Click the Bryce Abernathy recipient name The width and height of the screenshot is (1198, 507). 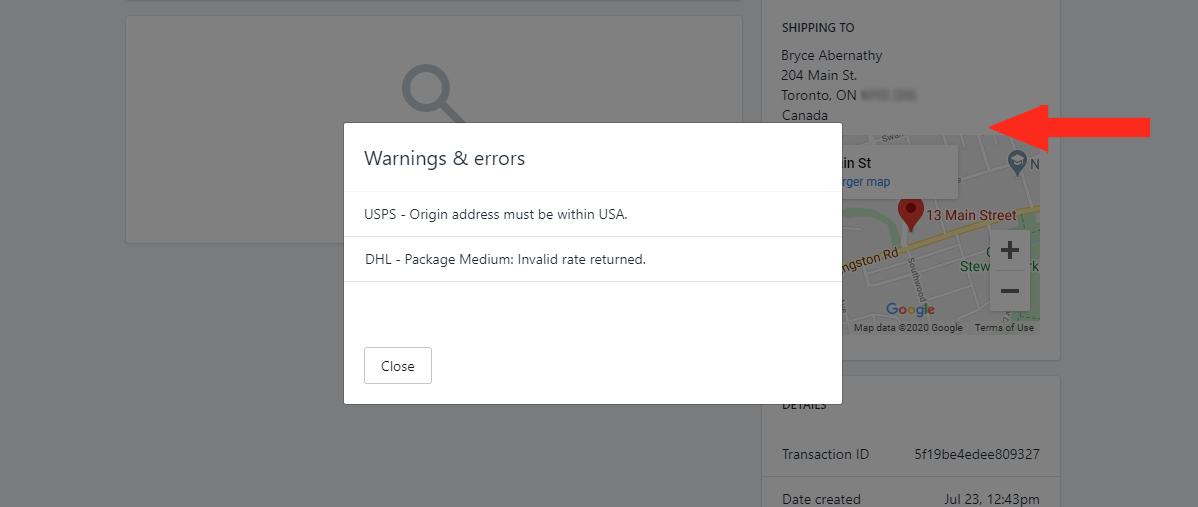(x=832, y=56)
